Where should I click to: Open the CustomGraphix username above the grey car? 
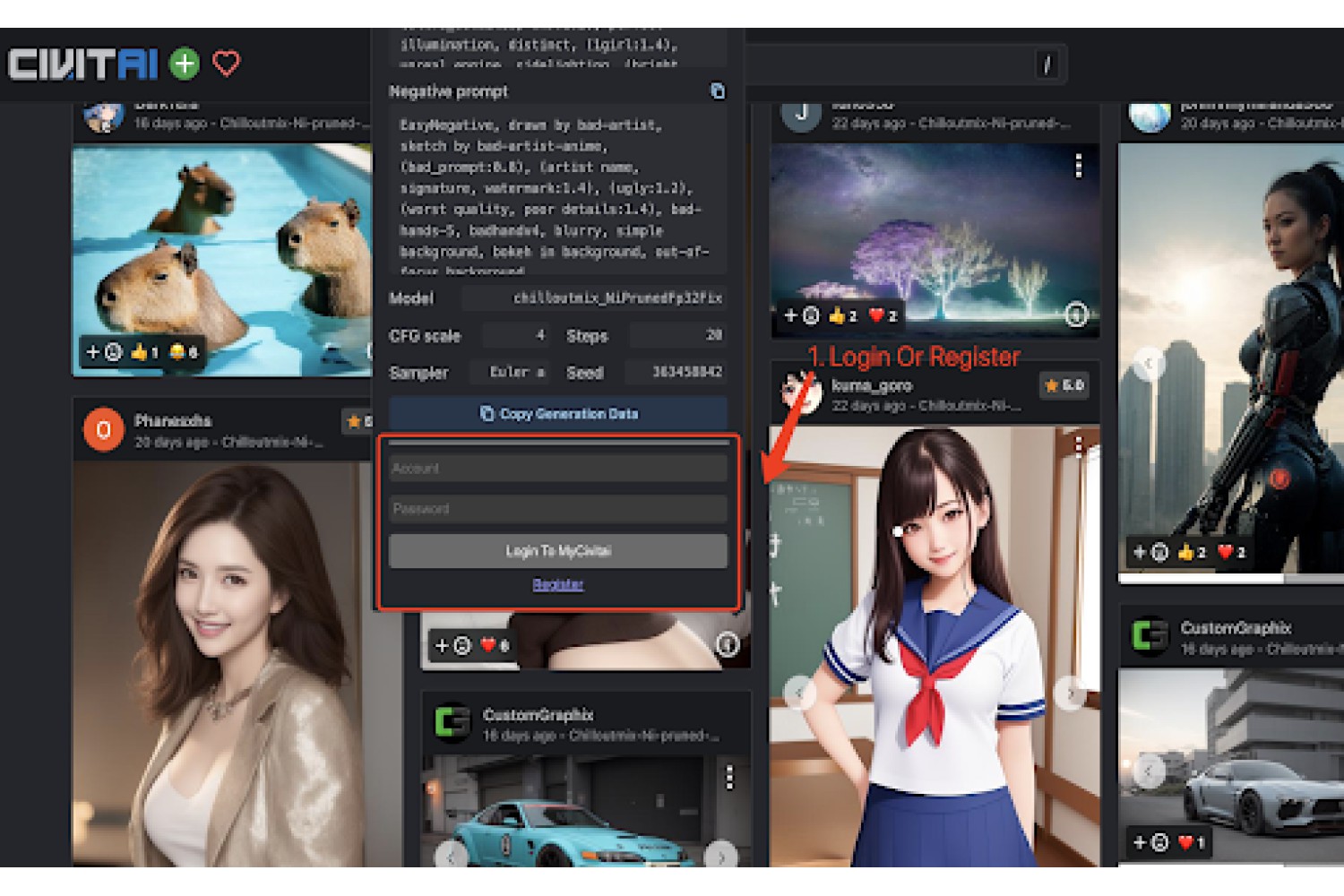click(1236, 628)
